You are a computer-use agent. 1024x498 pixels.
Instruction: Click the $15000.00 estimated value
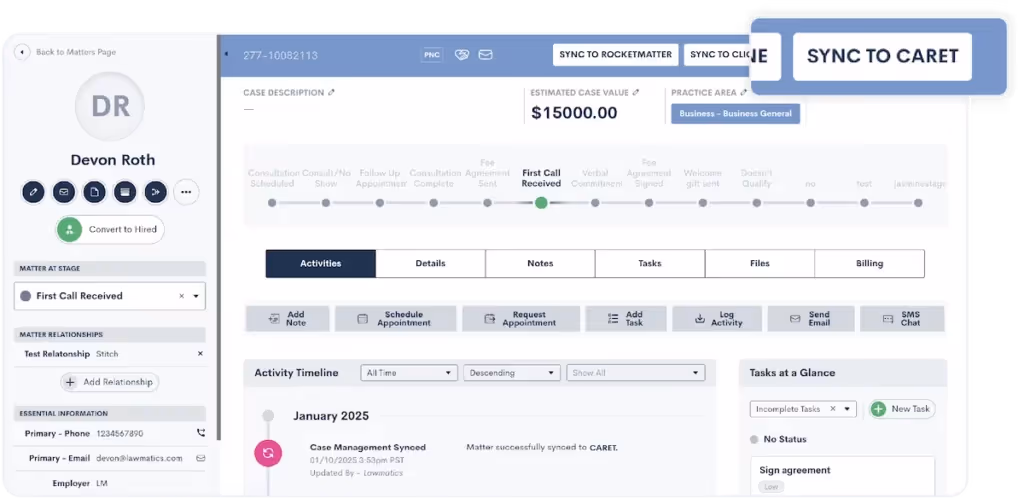pos(574,113)
